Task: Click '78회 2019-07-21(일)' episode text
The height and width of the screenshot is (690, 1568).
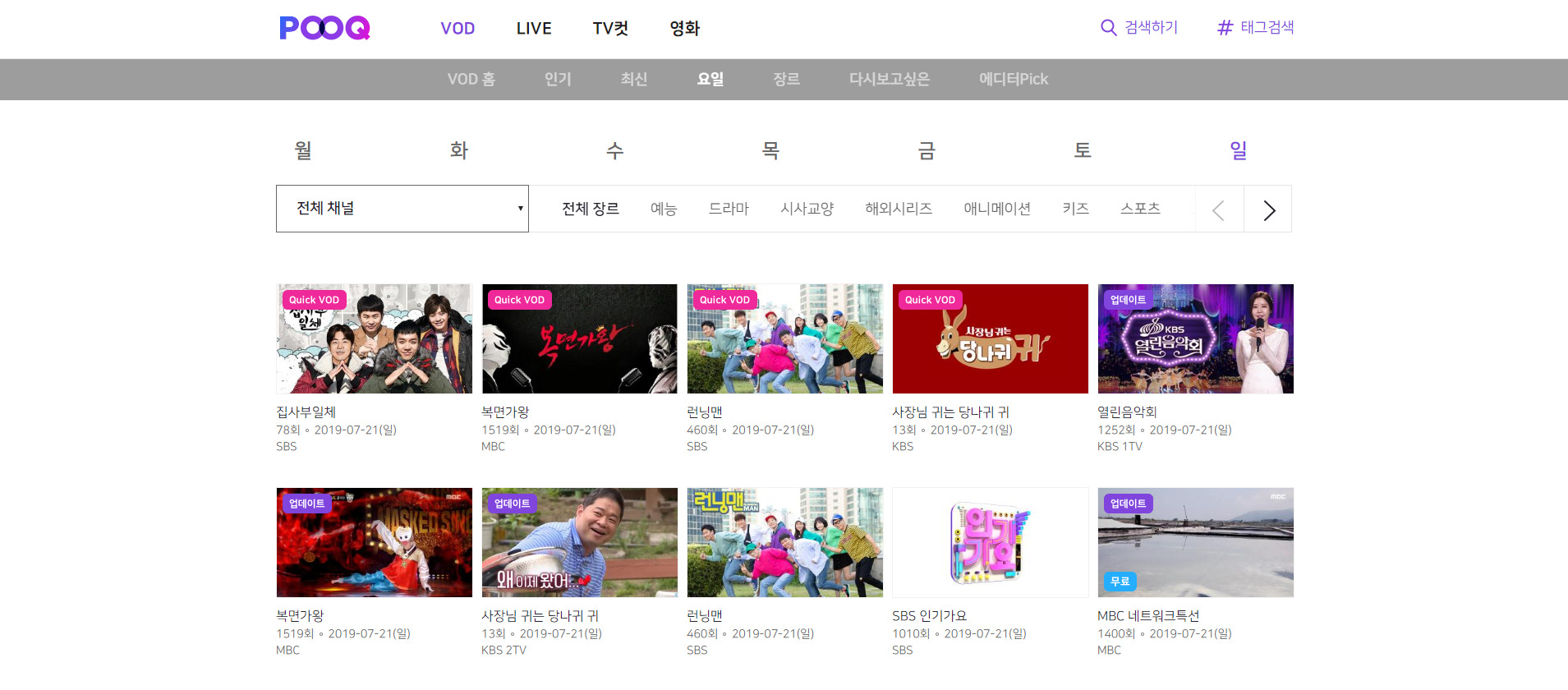Action: pyautogui.click(x=337, y=430)
